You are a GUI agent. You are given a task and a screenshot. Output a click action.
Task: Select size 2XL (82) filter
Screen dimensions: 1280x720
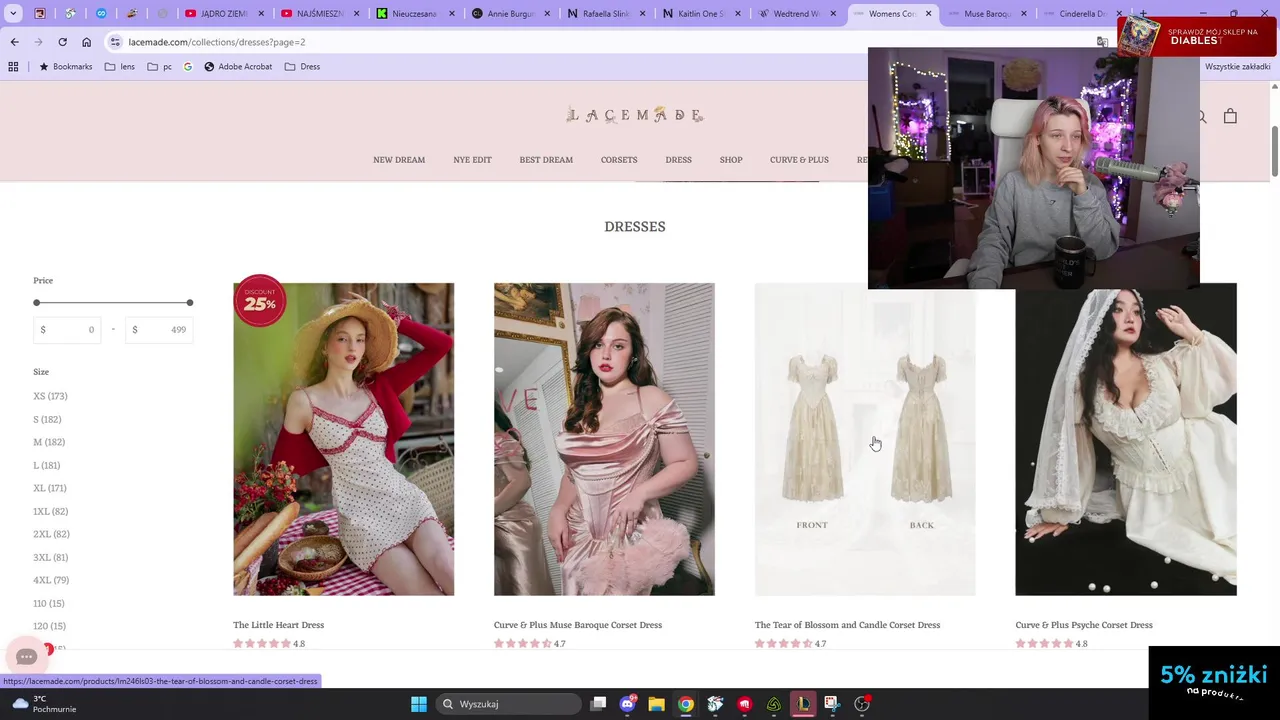click(51, 534)
